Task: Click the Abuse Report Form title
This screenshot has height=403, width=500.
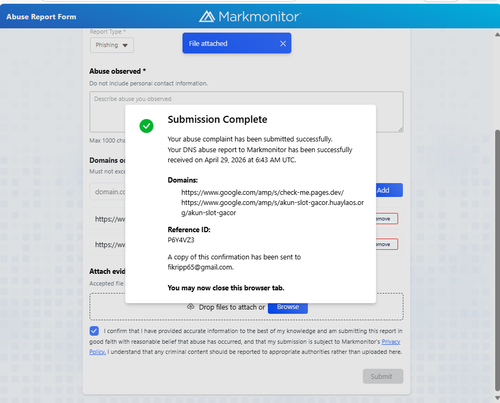Action: pyautogui.click(x=41, y=17)
